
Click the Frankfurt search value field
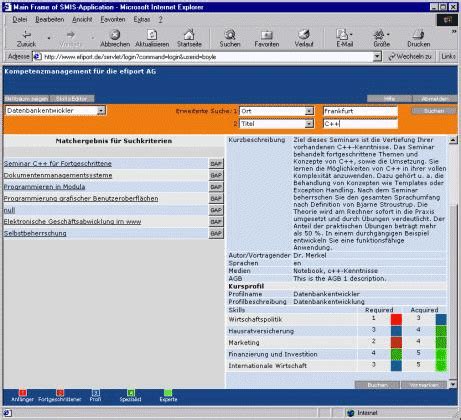(360, 111)
